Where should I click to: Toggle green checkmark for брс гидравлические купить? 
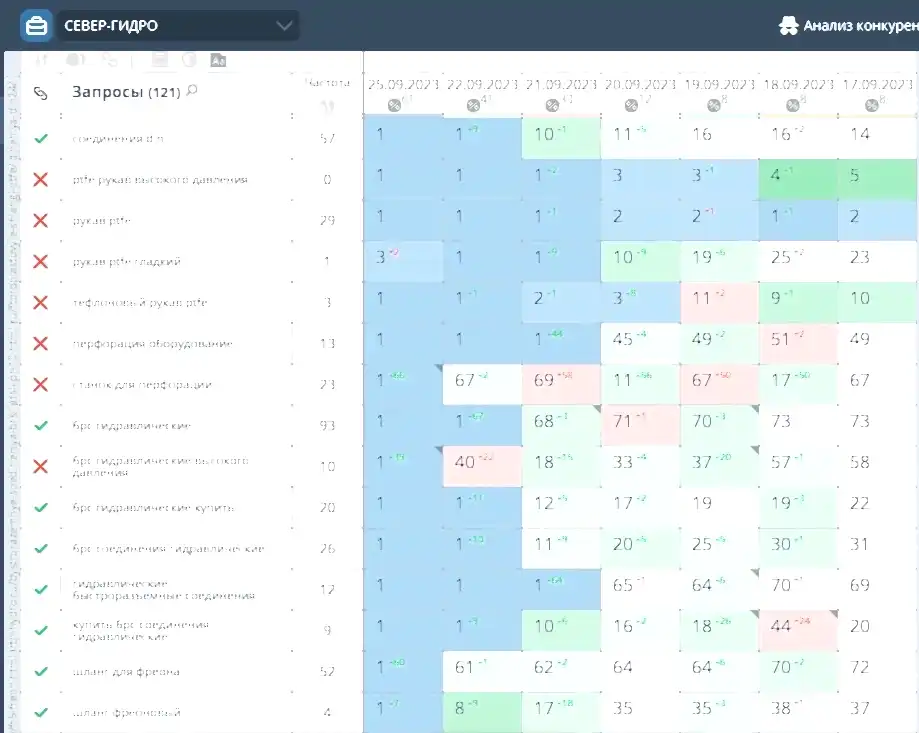click(x=41, y=508)
